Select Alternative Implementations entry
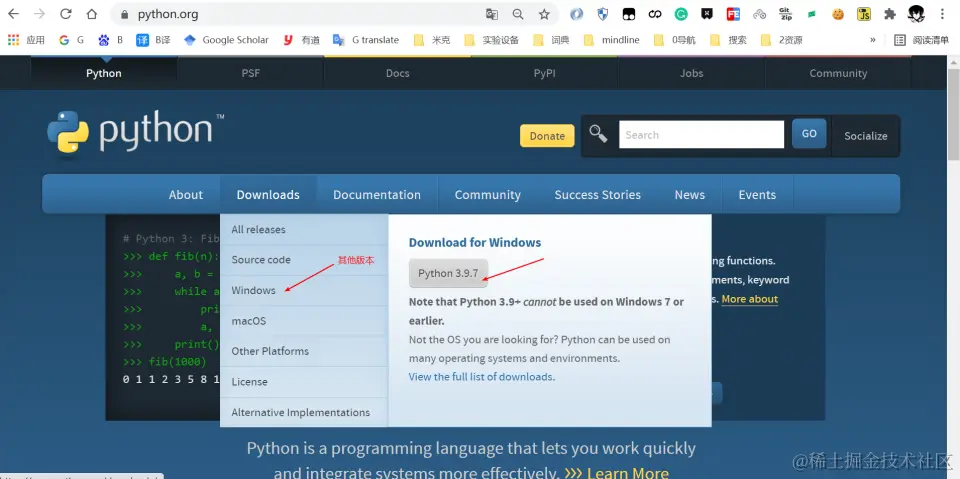960x479 pixels. point(304,412)
